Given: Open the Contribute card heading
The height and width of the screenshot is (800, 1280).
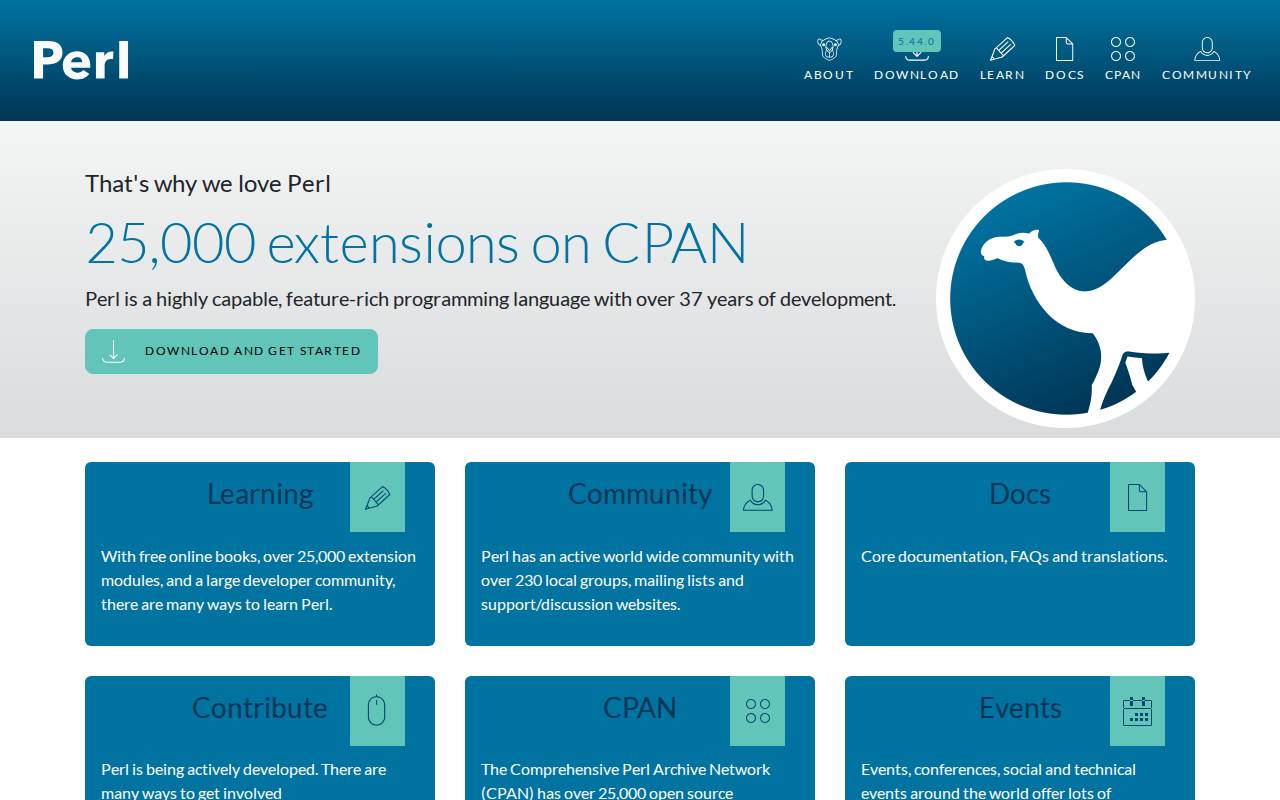Looking at the screenshot, I should pyautogui.click(x=260, y=708).
